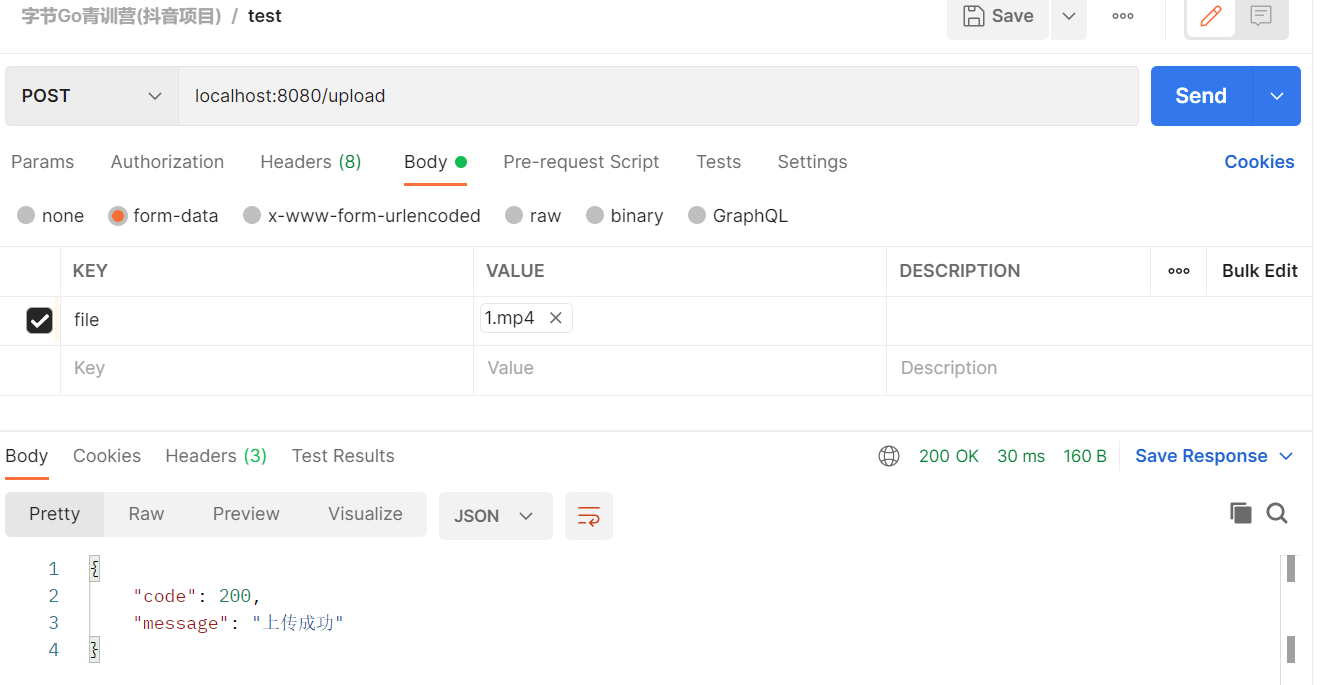Copy response with the copy icon

(x=1241, y=513)
